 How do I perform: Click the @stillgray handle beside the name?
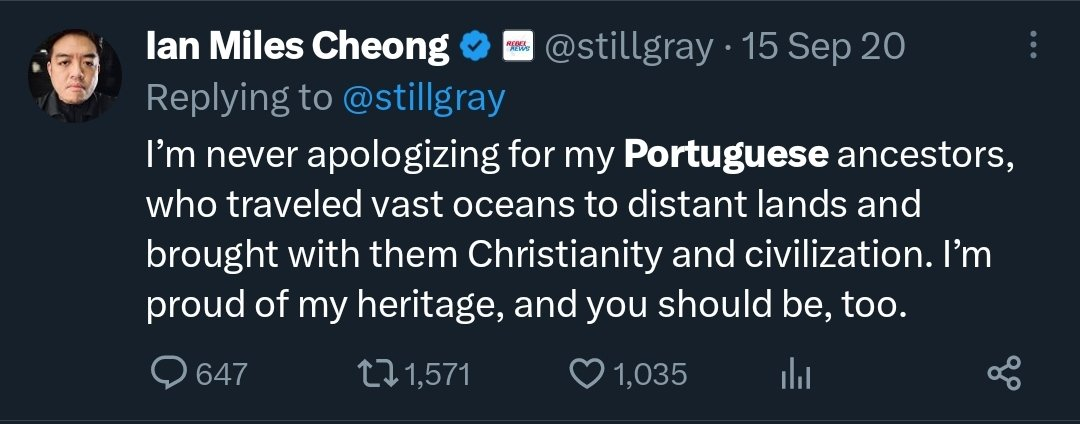click(628, 45)
